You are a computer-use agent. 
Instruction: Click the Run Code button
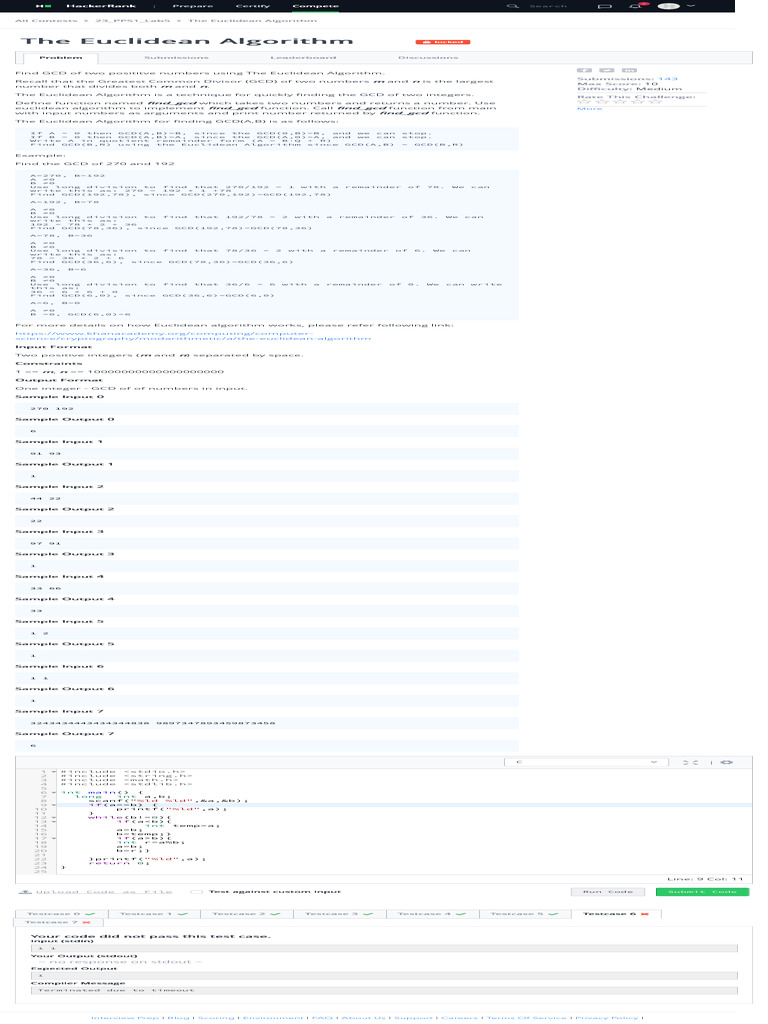tap(607, 891)
